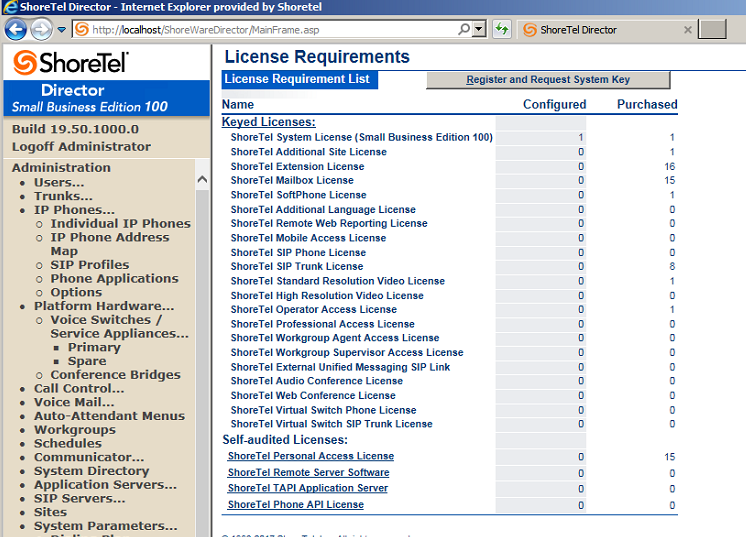The image size is (746, 537).
Task: Open ShoreTel Personal Access License link
Action: pos(311,456)
